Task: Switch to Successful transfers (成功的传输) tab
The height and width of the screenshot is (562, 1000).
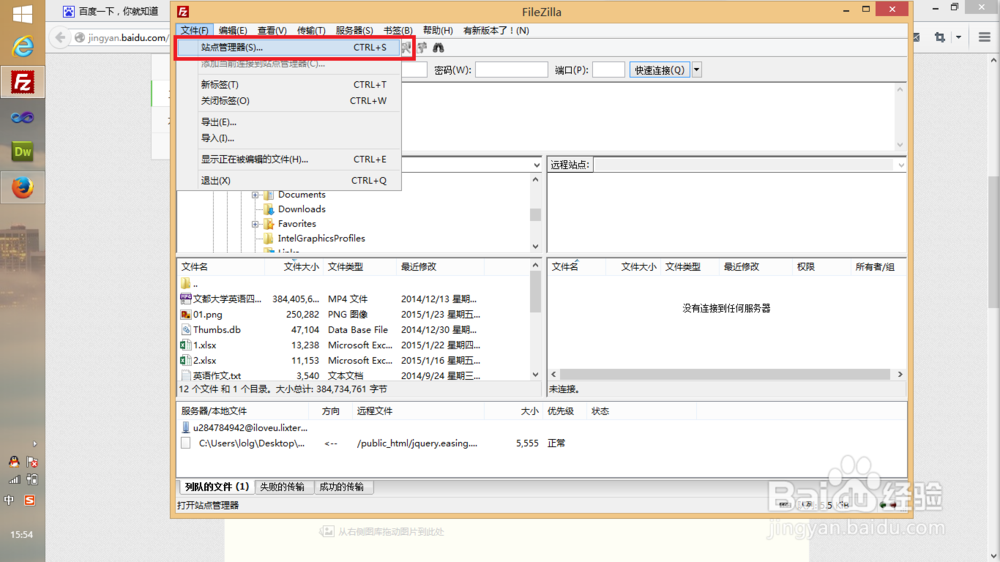Action: coord(342,487)
